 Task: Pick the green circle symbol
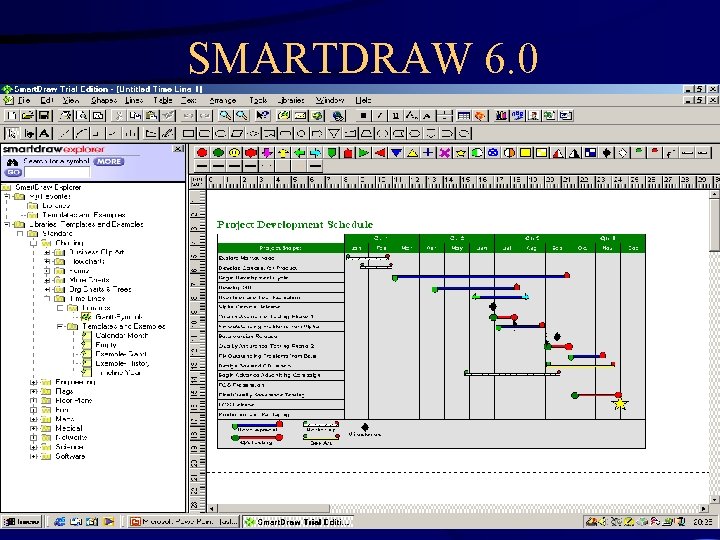(219, 152)
